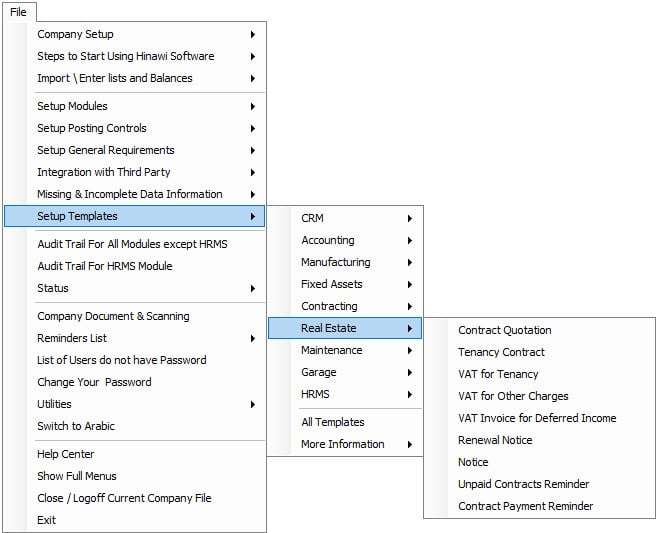
Task: Expand the Utilities submenu arrow
Action: pos(253,404)
